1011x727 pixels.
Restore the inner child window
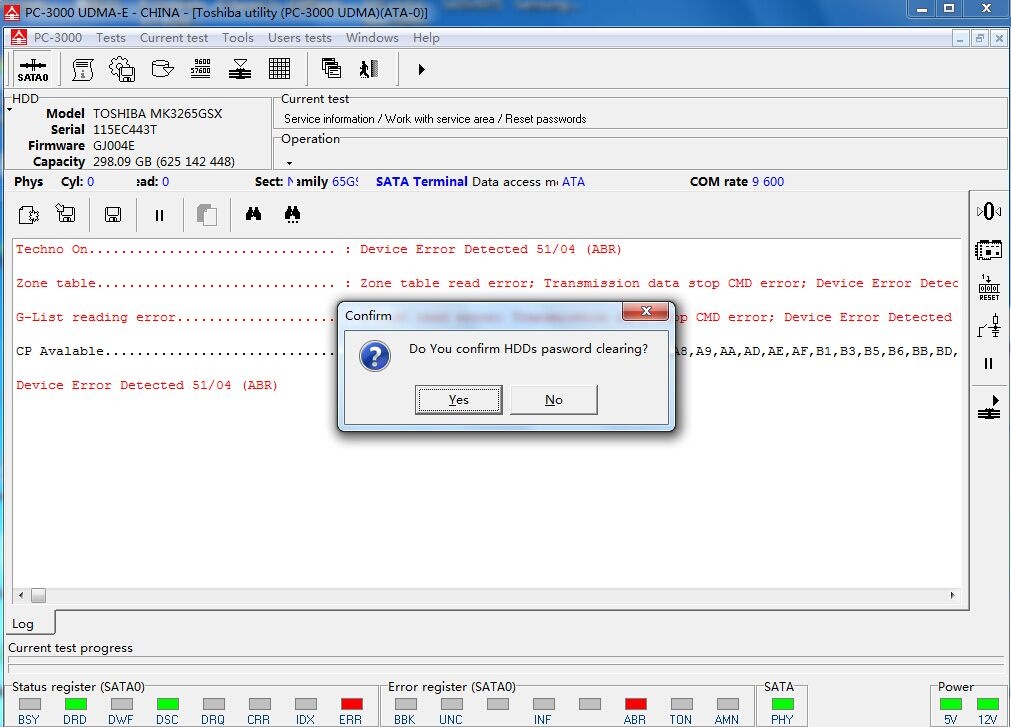(979, 39)
